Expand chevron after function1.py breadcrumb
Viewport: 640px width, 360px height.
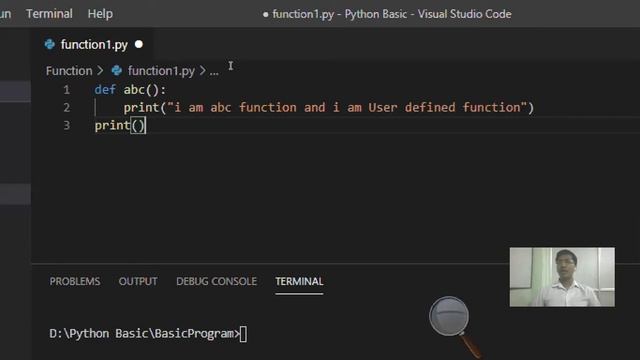tap(202, 71)
